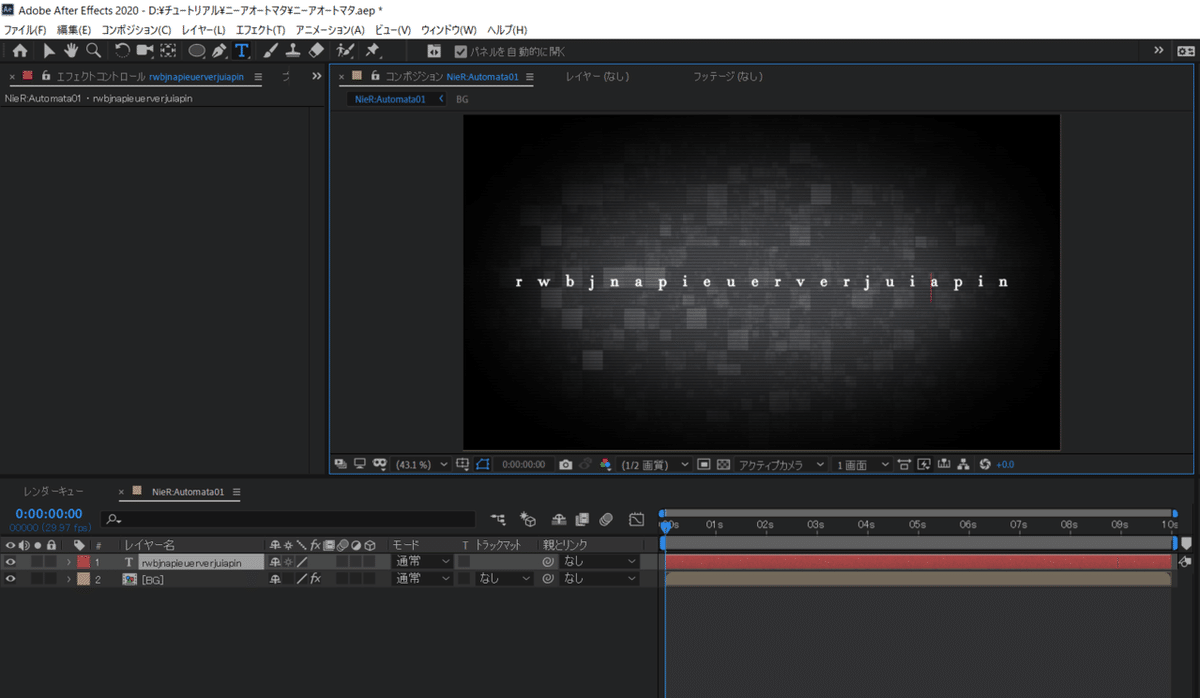
Task: Choose the Clone Stamp tool
Action: pyautogui.click(x=293, y=50)
